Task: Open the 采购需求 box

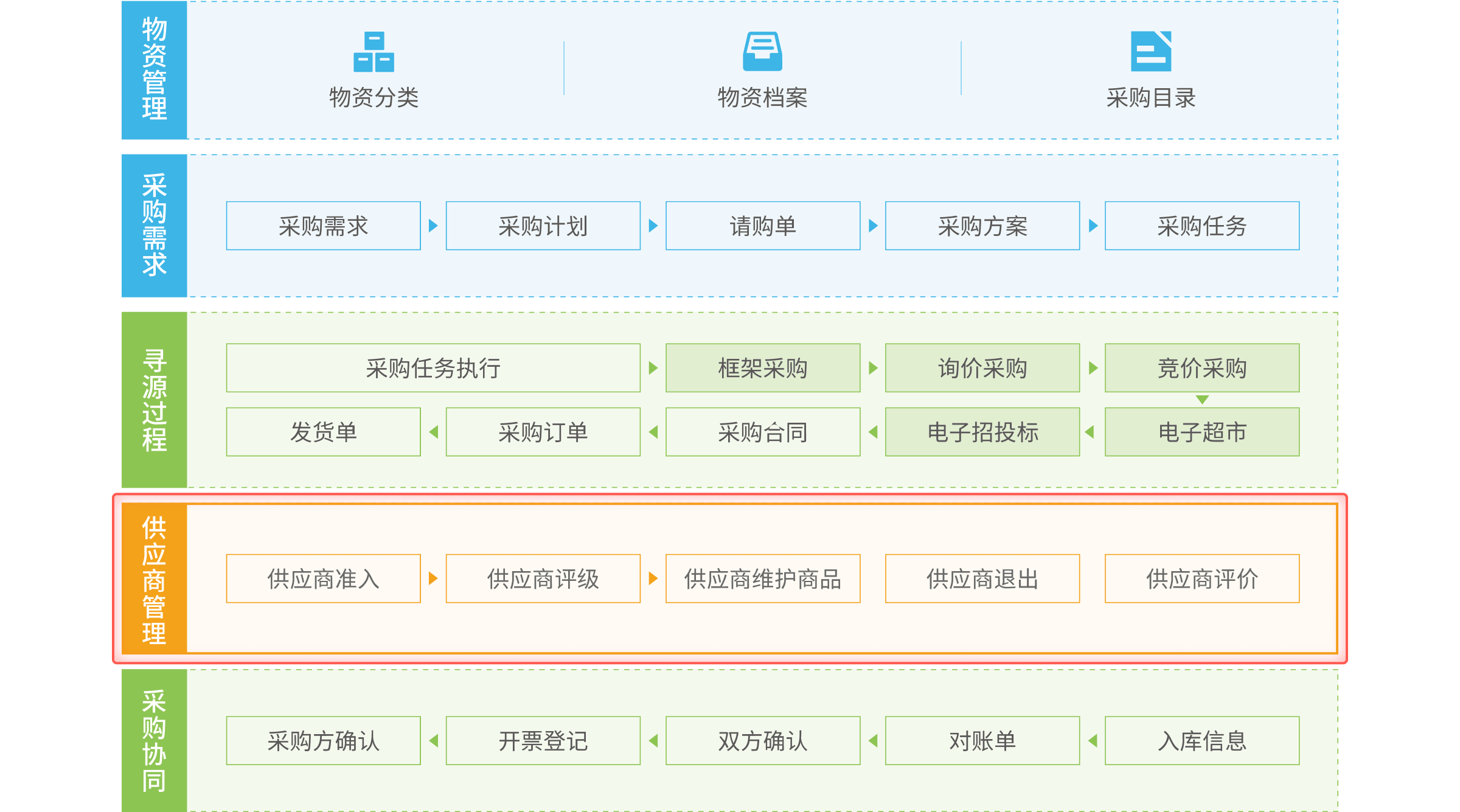Action: coord(323,226)
